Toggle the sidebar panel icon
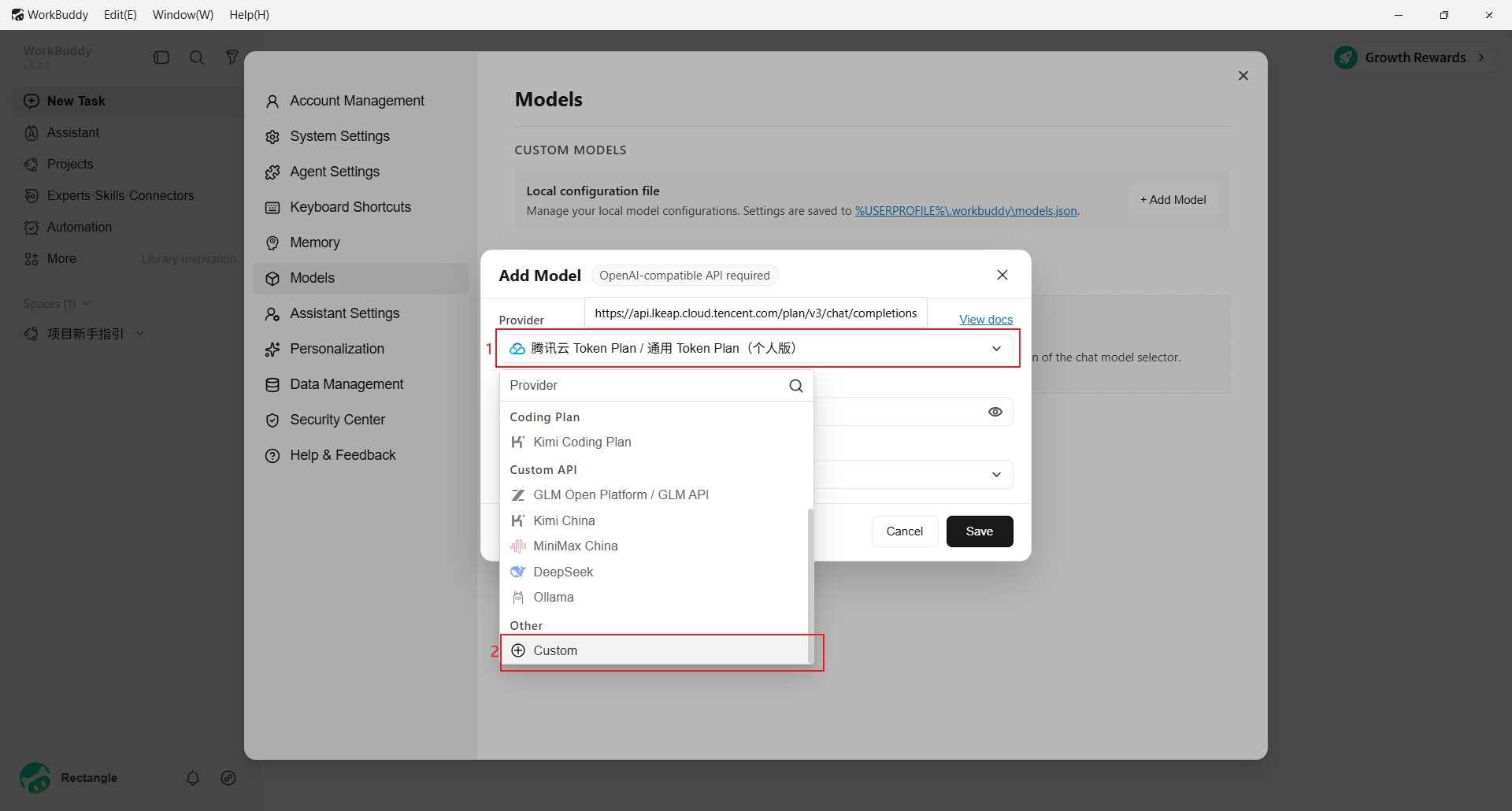The image size is (1512, 811). (161, 57)
